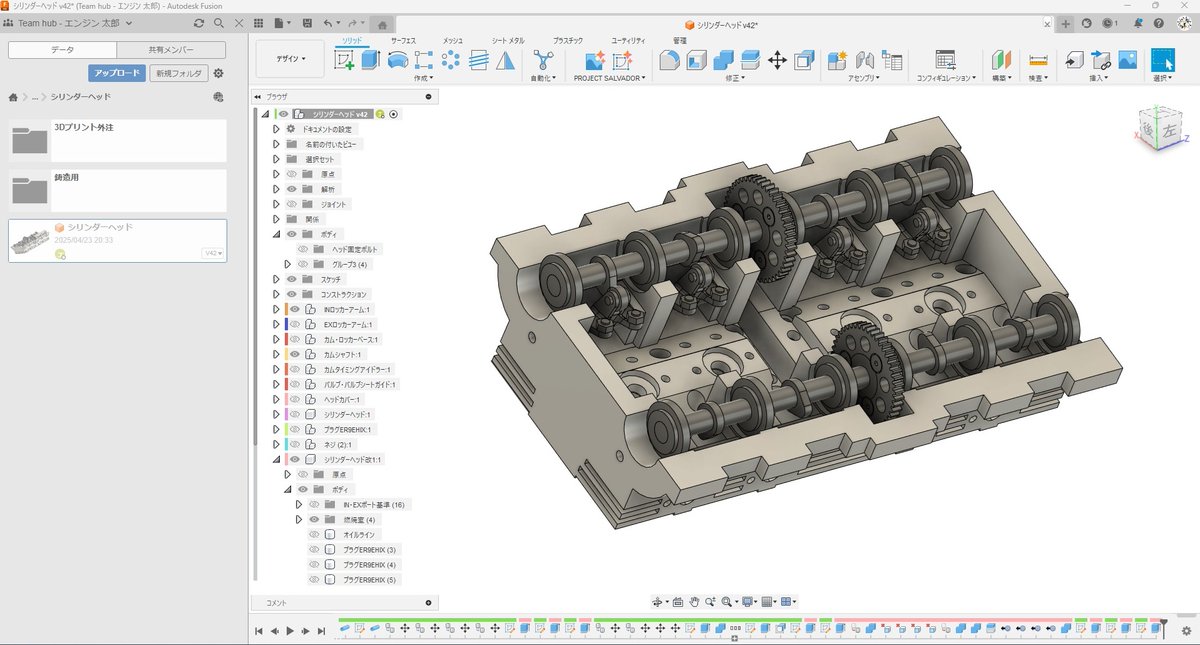Hide the コンストラクション folder
Image resolution: width=1200 pixels, height=645 pixels.
(292, 294)
